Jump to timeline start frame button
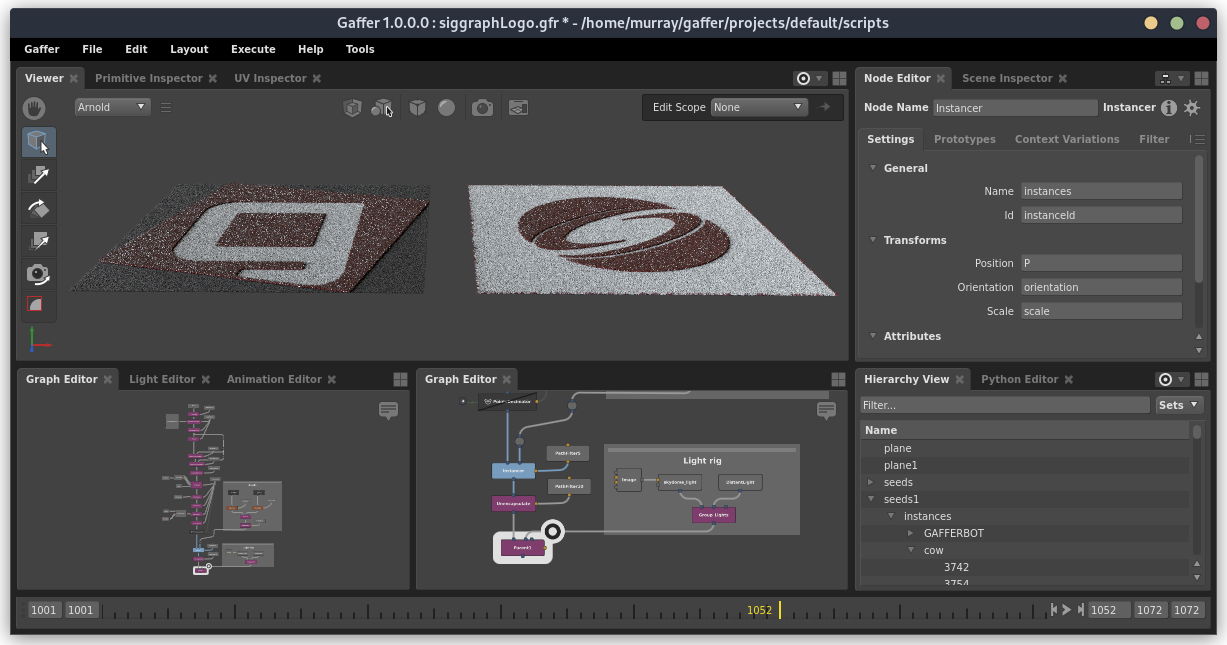The height and width of the screenshot is (645, 1227). (x=1054, y=609)
